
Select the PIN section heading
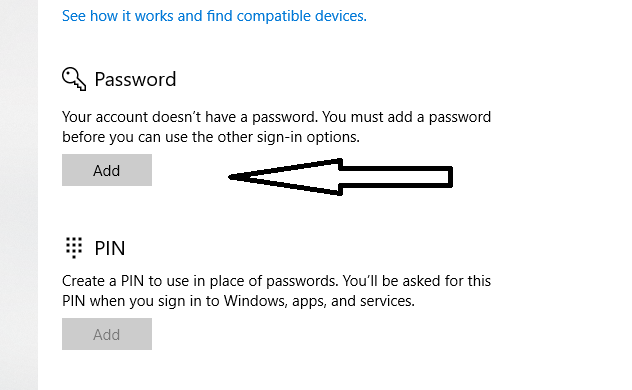(110, 248)
